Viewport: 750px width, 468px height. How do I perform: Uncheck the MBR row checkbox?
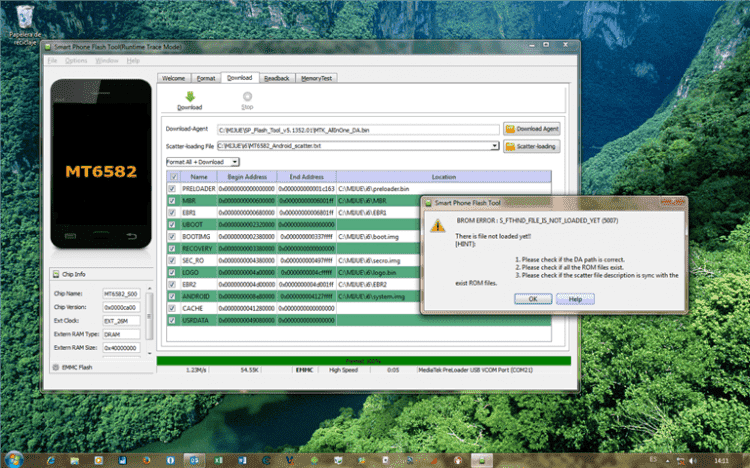172,201
